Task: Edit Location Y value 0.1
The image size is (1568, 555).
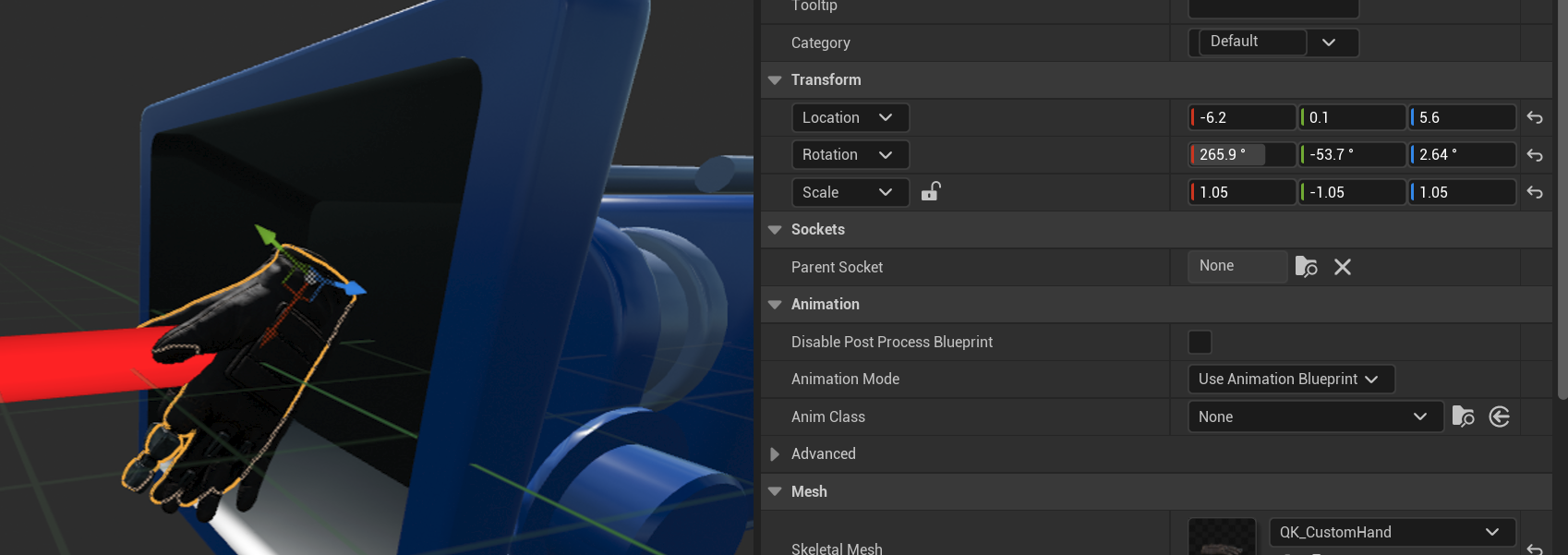Action: [x=1352, y=117]
